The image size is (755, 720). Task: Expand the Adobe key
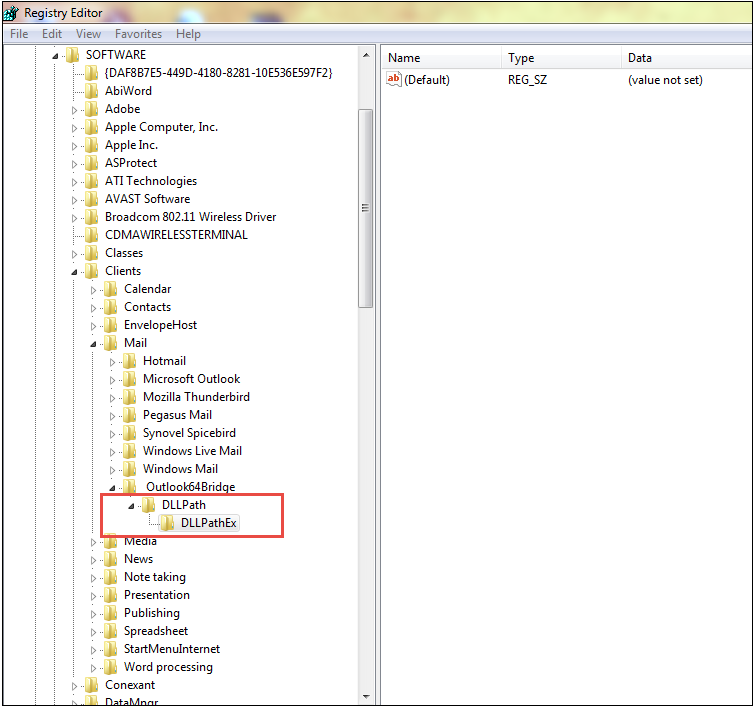coord(74,110)
